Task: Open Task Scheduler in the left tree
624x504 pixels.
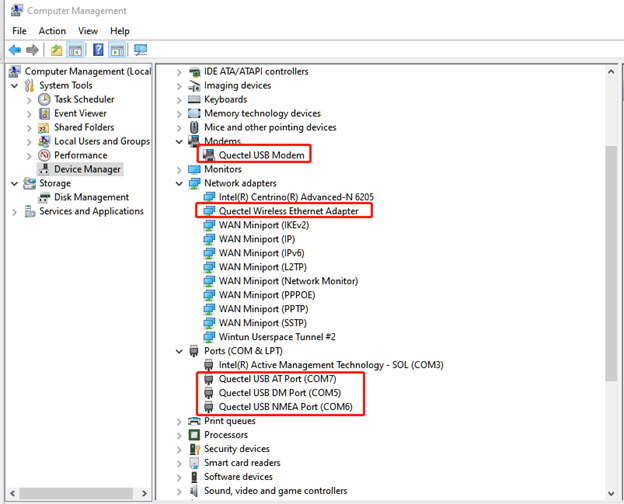Action: point(84,100)
